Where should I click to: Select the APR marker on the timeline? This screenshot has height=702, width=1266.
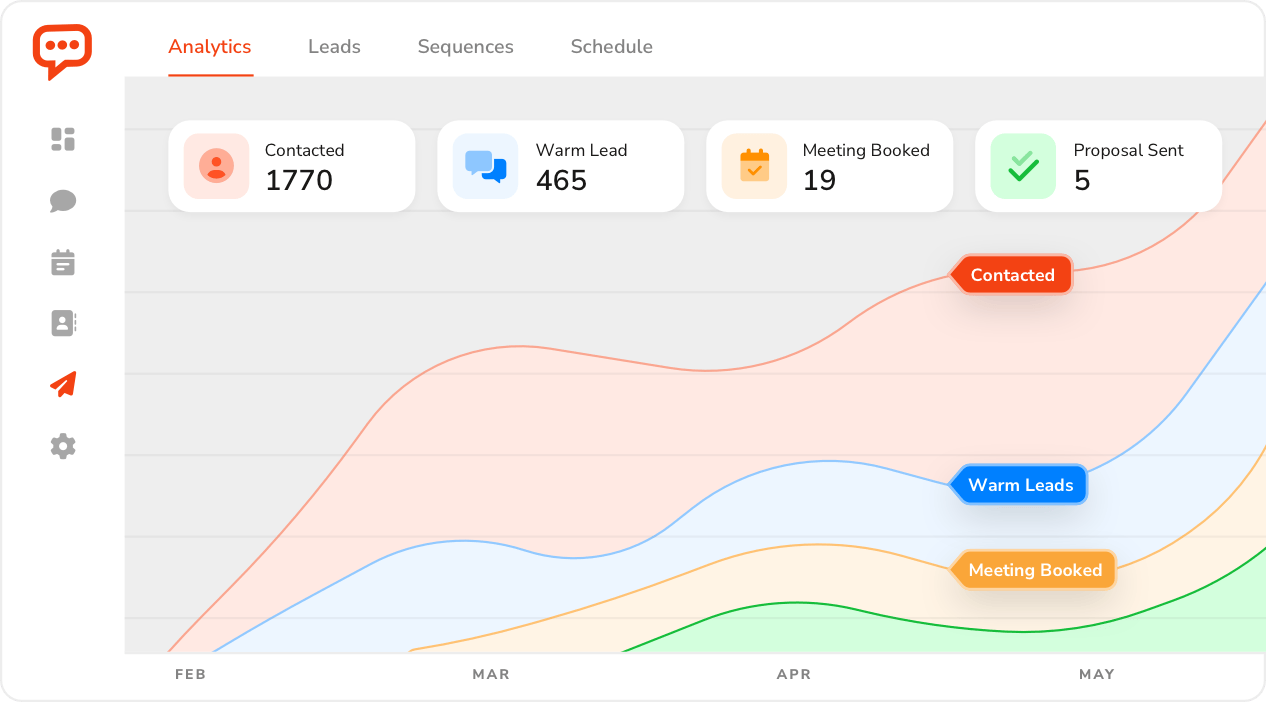[793, 674]
